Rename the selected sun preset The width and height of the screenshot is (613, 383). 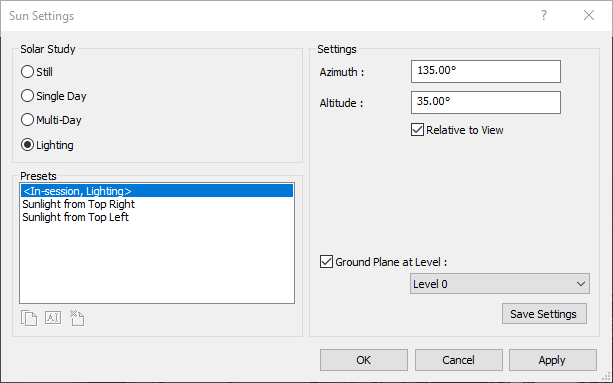click(53, 317)
